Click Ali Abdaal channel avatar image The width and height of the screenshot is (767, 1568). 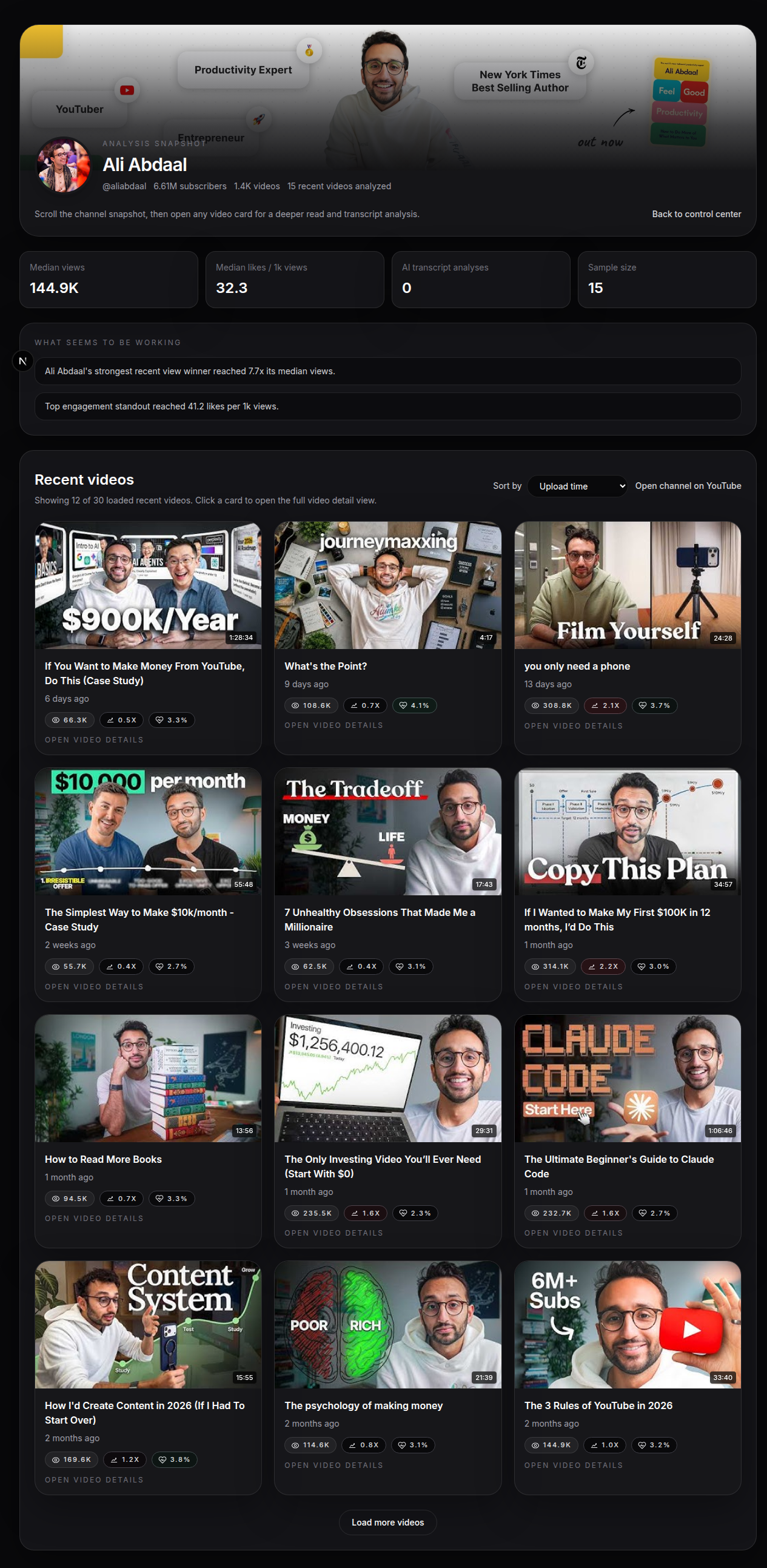[63, 165]
